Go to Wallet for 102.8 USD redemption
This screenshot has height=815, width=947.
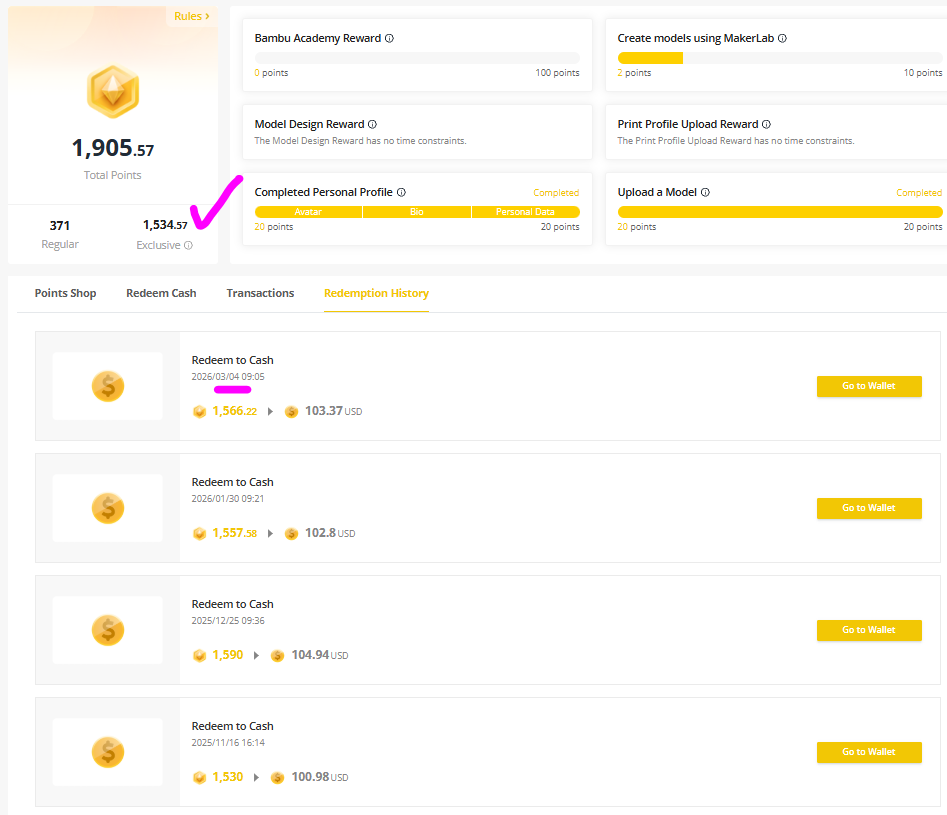point(868,508)
